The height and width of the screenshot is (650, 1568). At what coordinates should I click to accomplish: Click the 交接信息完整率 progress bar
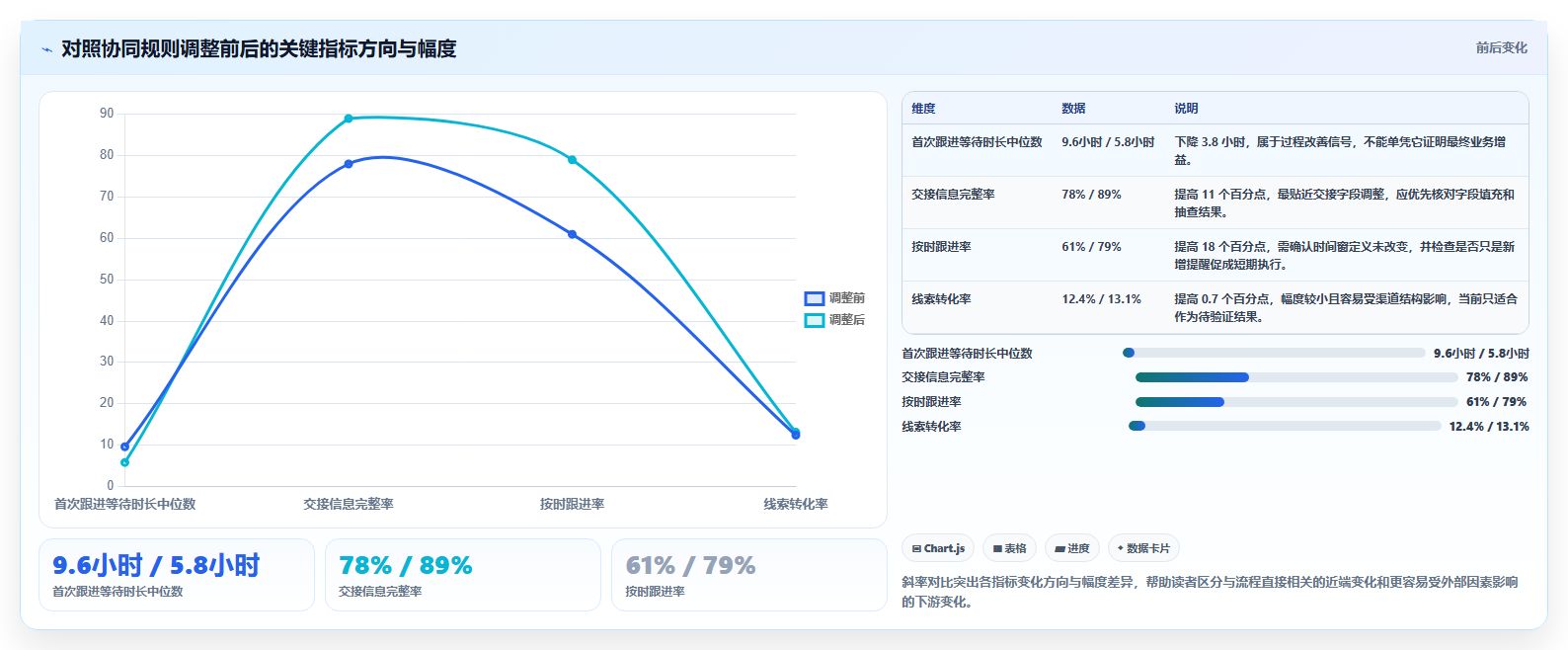(x=1296, y=377)
